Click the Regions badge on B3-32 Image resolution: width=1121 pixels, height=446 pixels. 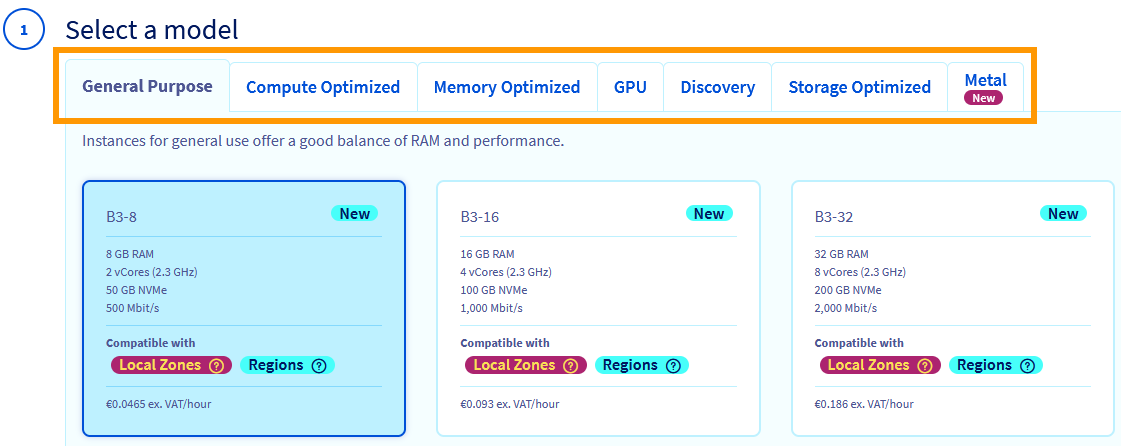point(984,365)
